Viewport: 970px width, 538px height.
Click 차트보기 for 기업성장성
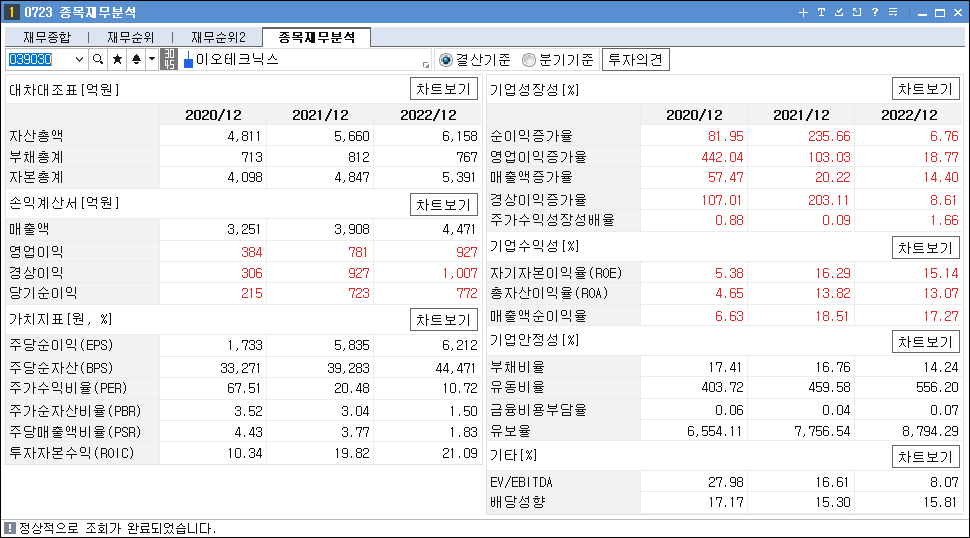(x=925, y=89)
